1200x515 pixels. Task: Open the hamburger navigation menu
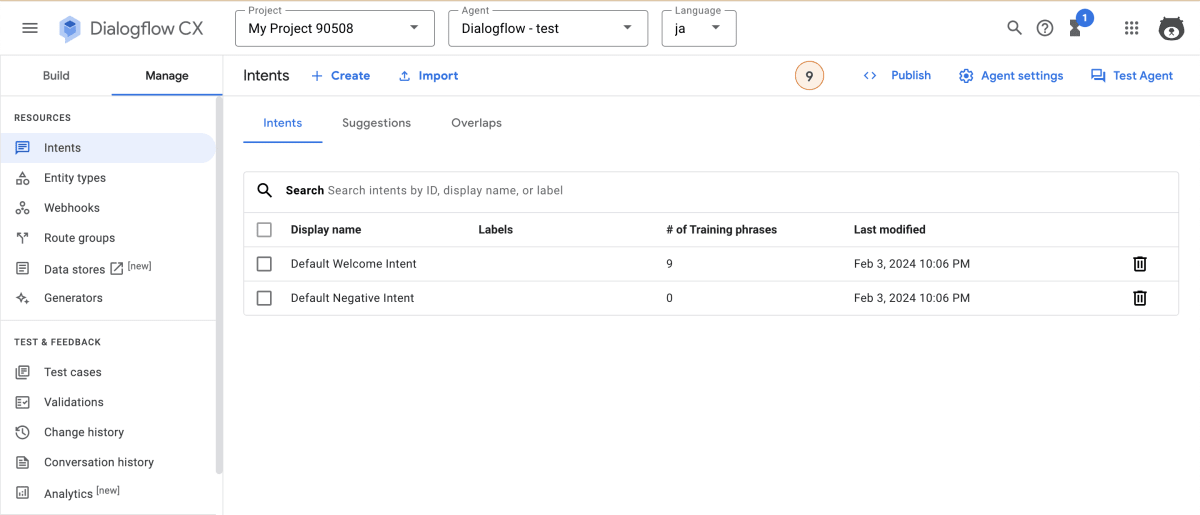tap(30, 28)
